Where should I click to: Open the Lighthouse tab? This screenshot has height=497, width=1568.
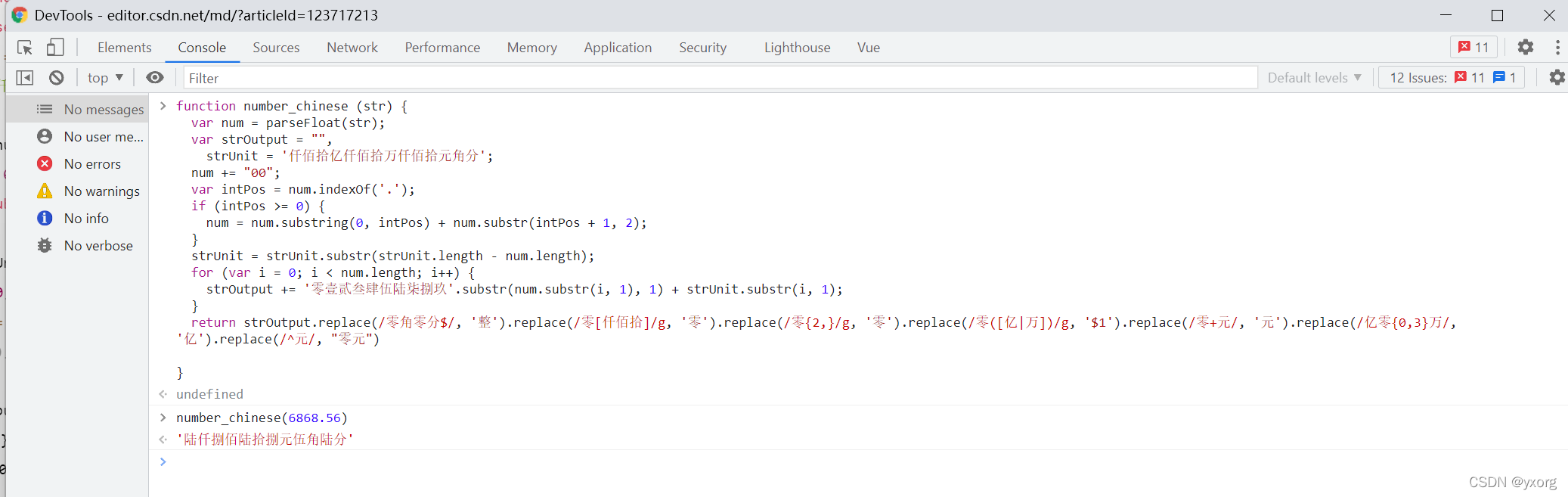pos(797,48)
